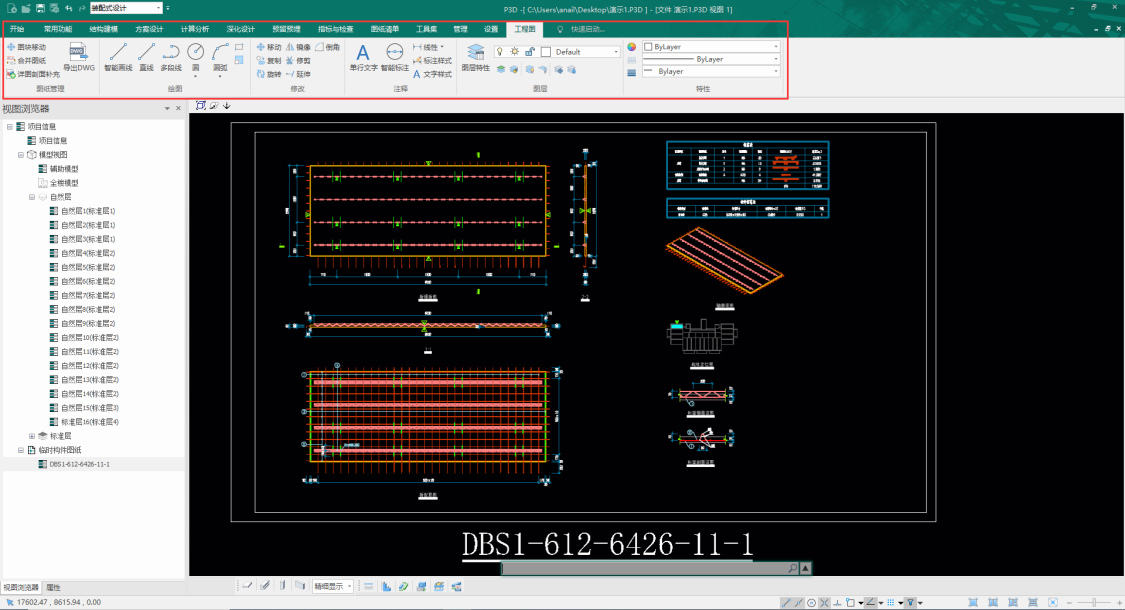Select drawing DBS1-612-6426-11-1 in tree

point(79,464)
